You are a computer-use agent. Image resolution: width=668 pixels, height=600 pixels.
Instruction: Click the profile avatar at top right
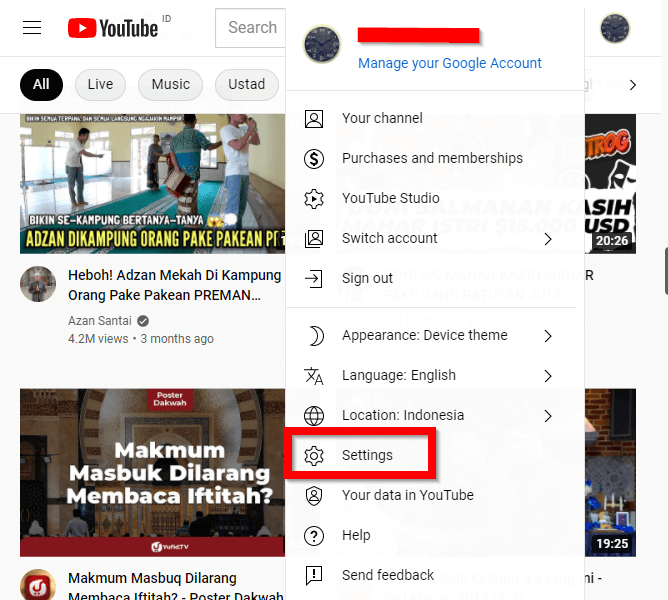point(615,29)
